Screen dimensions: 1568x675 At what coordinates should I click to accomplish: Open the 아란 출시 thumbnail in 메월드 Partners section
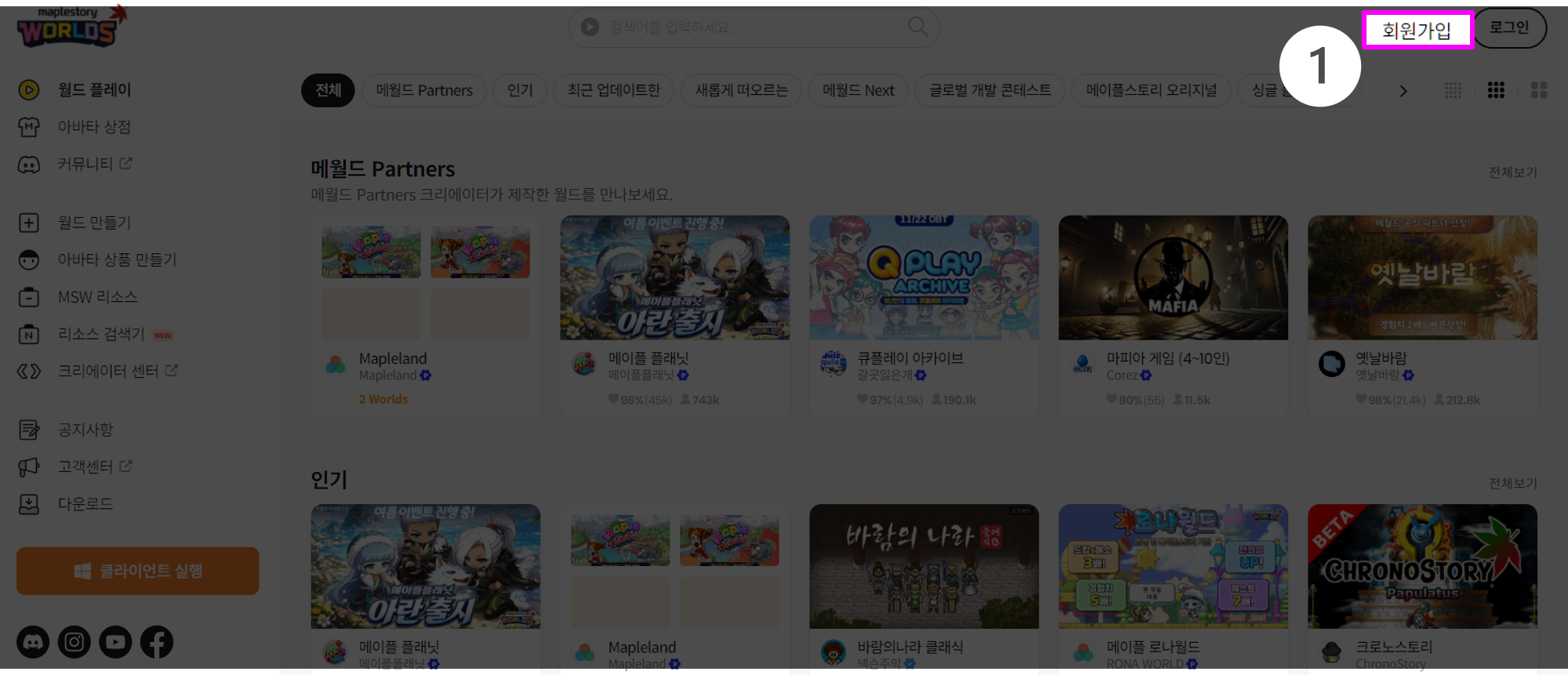(x=675, y=278)
